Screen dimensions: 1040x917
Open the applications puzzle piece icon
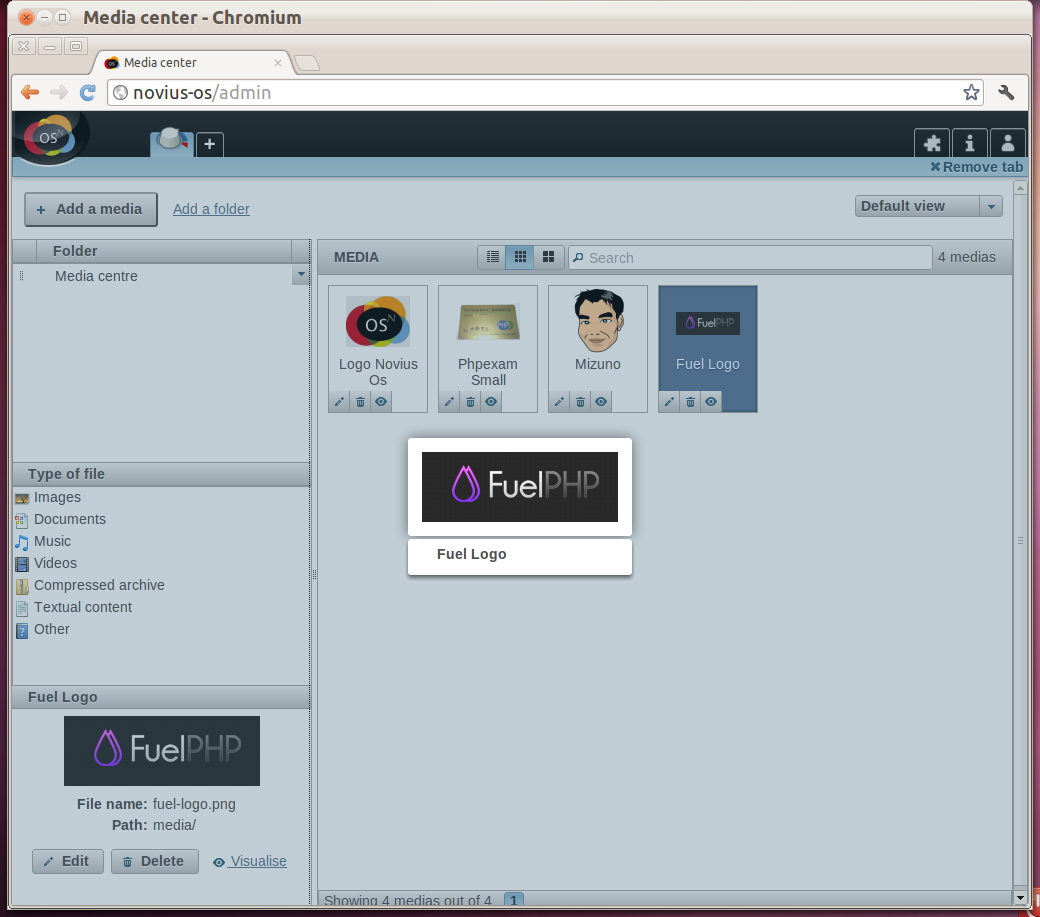click(932, 143)
